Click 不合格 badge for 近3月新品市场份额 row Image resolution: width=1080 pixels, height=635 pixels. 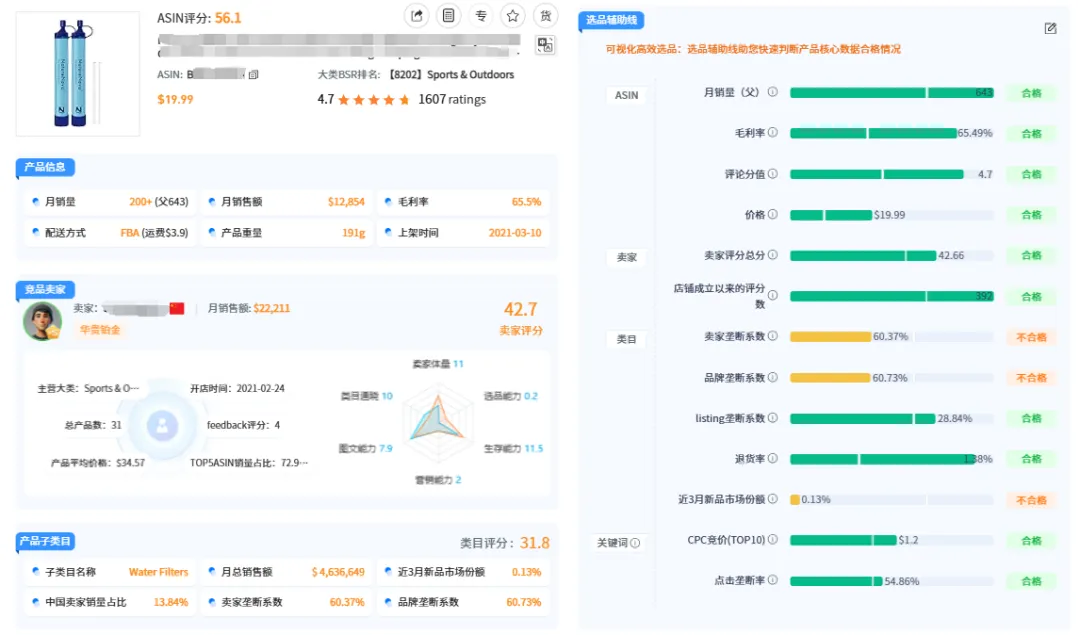[x=1031, y=500]
